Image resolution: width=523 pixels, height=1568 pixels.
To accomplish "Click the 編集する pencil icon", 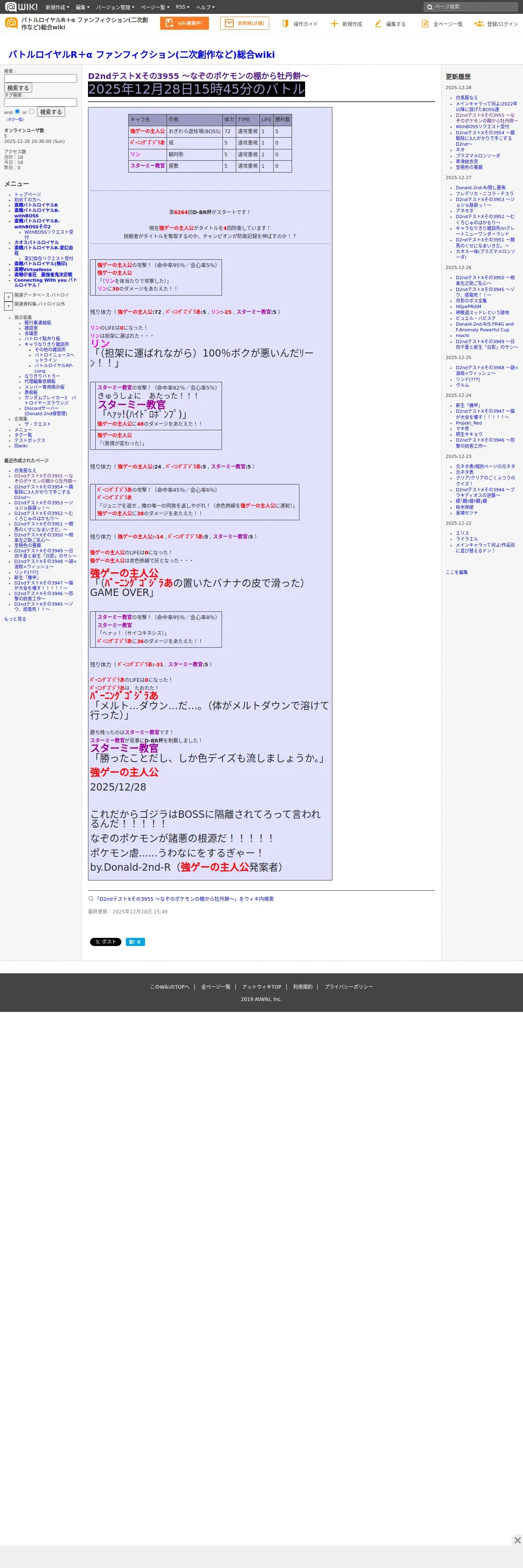I will tap(378, 24).
